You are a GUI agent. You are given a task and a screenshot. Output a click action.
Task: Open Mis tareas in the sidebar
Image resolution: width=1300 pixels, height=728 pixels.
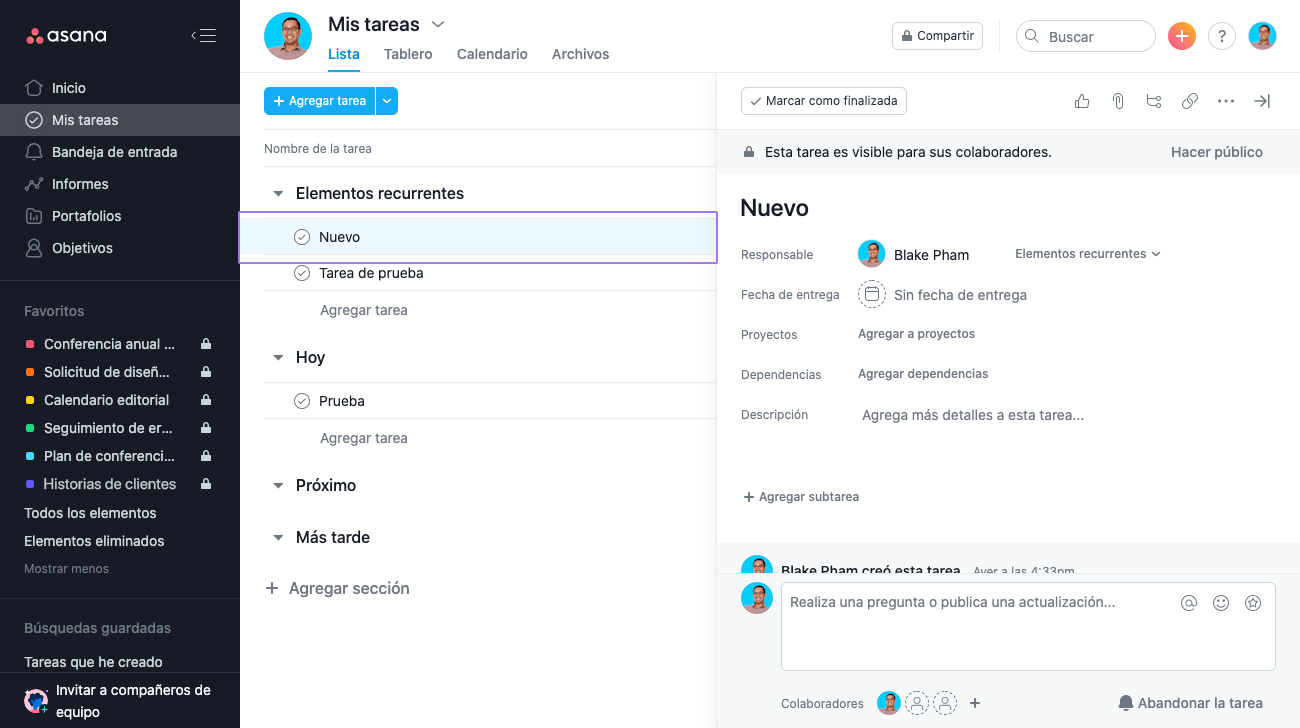[x=120, y=120]
